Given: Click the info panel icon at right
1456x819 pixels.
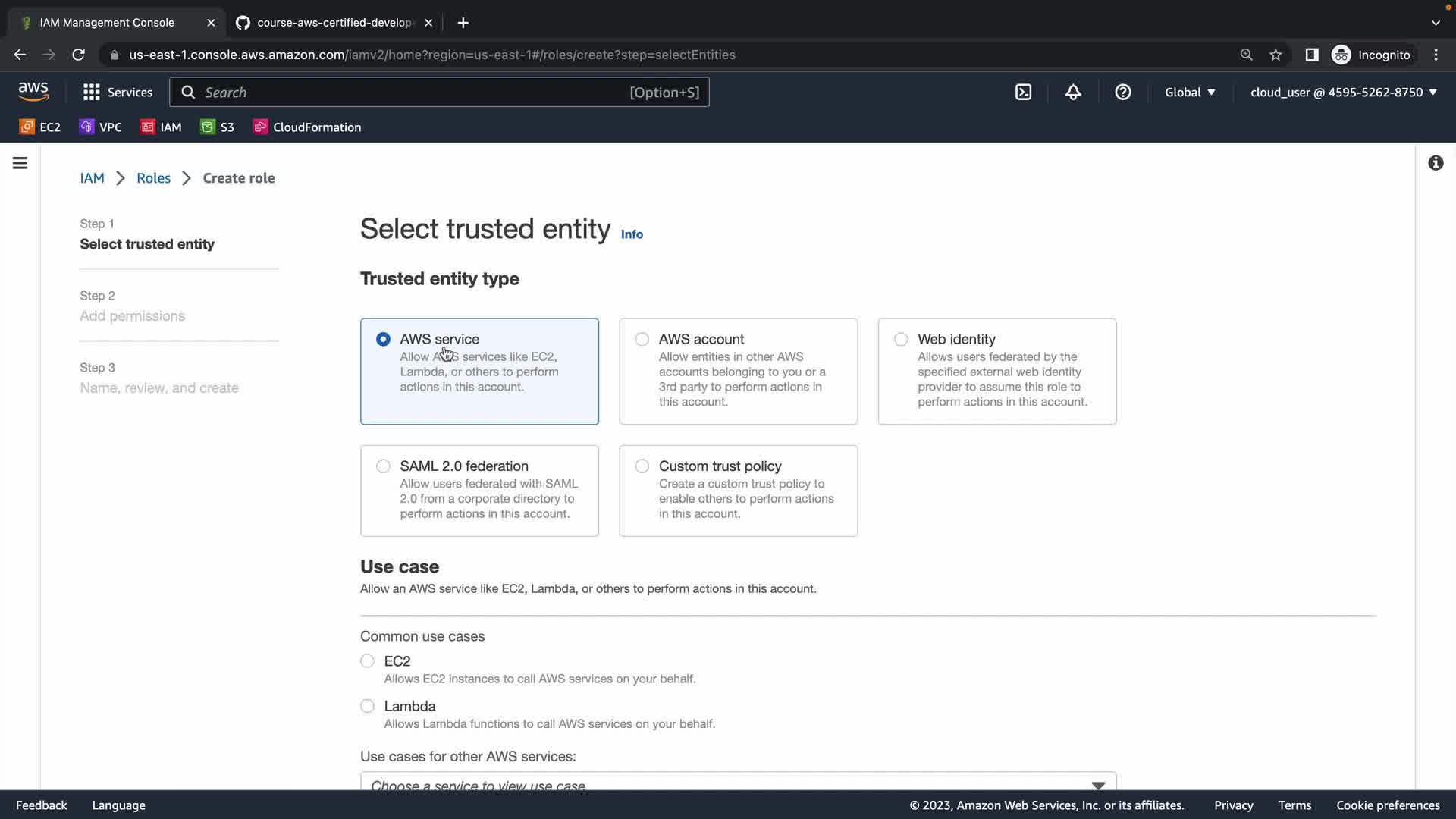Looking at the screenshot, I should coord(1436,163).
